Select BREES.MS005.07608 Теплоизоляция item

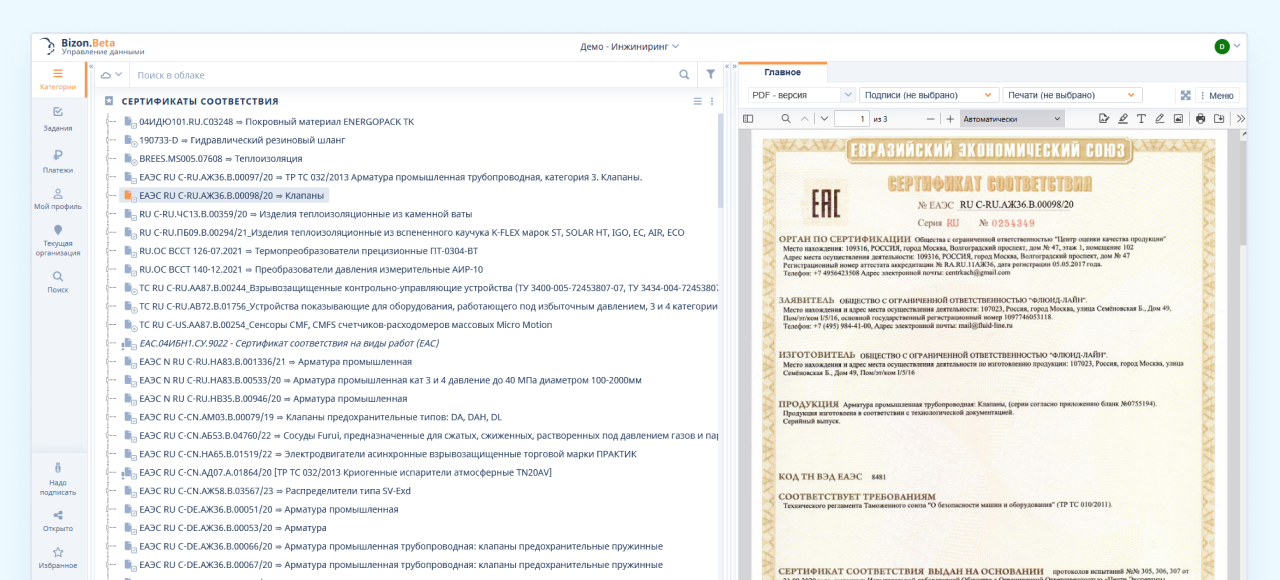[213, 159]
